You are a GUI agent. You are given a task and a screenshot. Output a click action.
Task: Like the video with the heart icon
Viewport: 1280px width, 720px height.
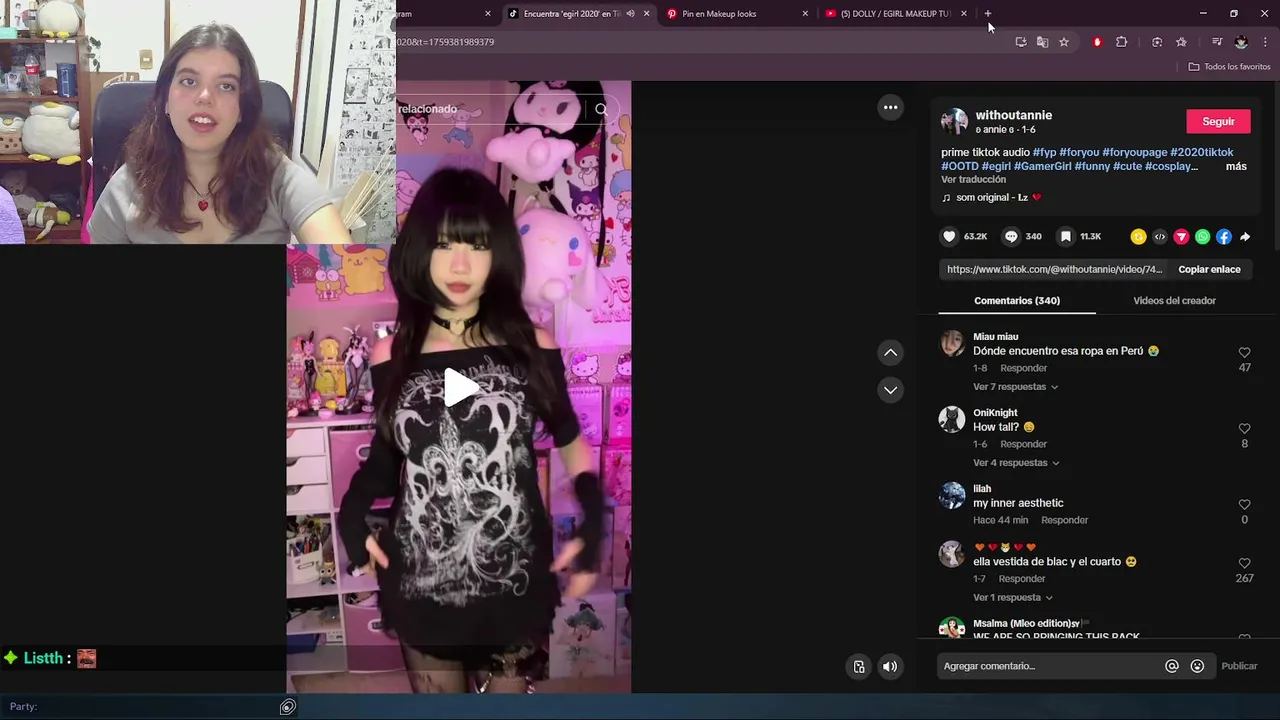pos(949,237)
